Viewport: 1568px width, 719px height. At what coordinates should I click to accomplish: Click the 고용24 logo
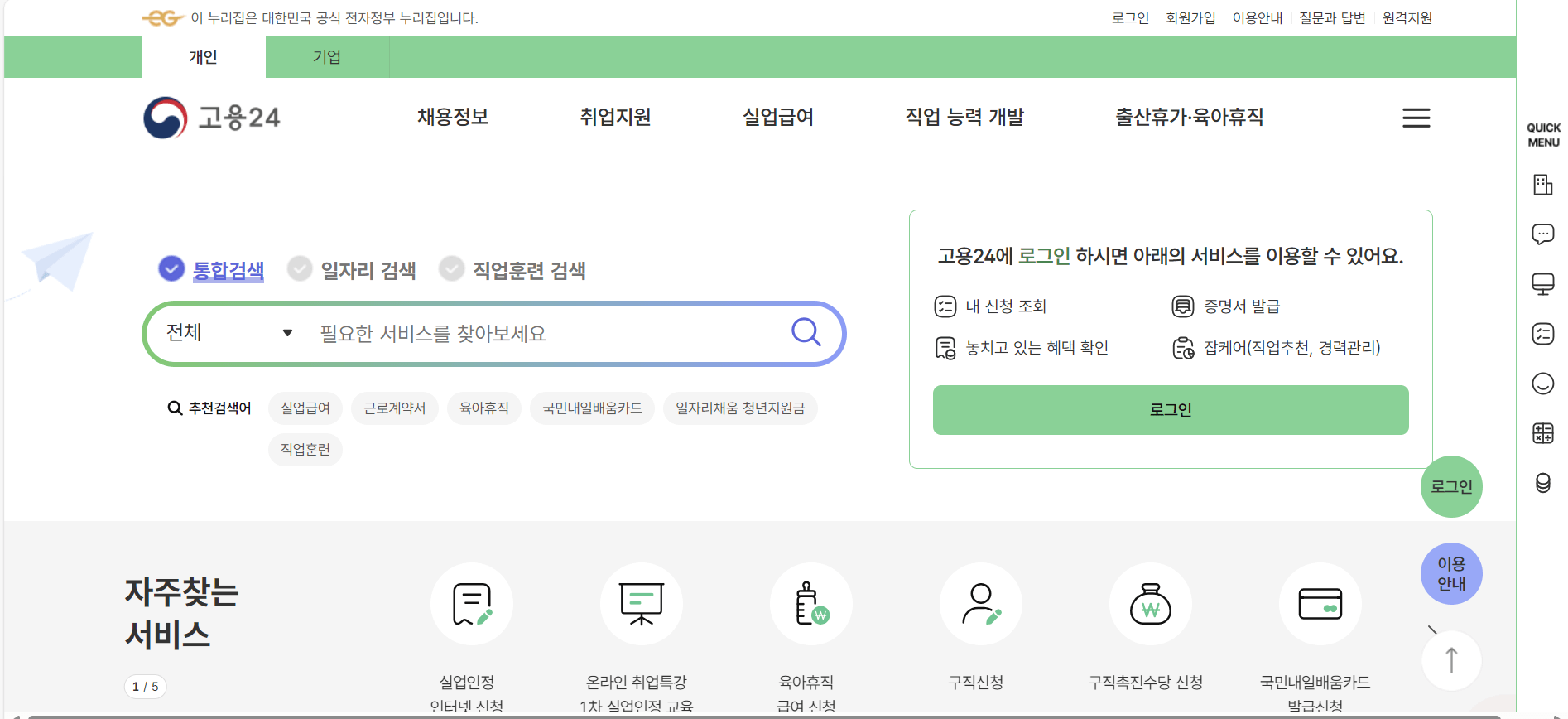point(212,118)
